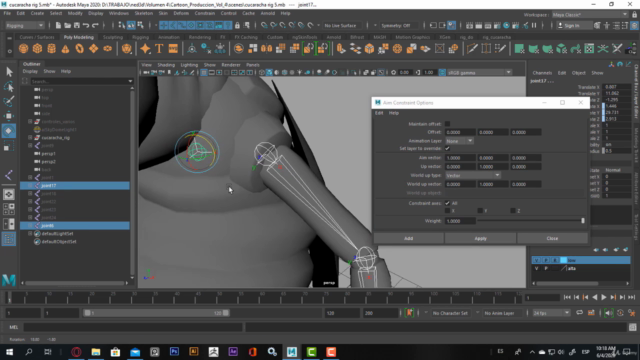Viewport: 640px width, 360px height.
Task: Choose the Rotate tool in toolbox
Action: 9,131
